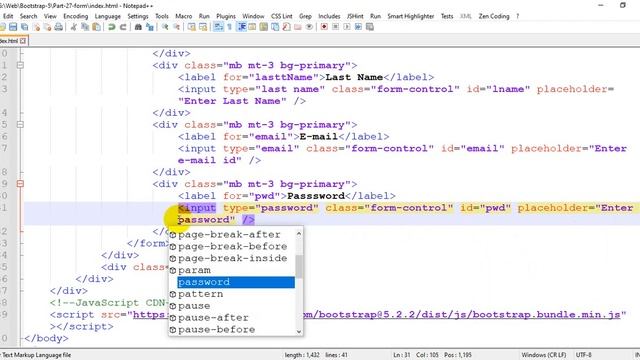The image size is (640, 360).
Task: Collapse the Password div red fold marker
Action: pos(20,184)
